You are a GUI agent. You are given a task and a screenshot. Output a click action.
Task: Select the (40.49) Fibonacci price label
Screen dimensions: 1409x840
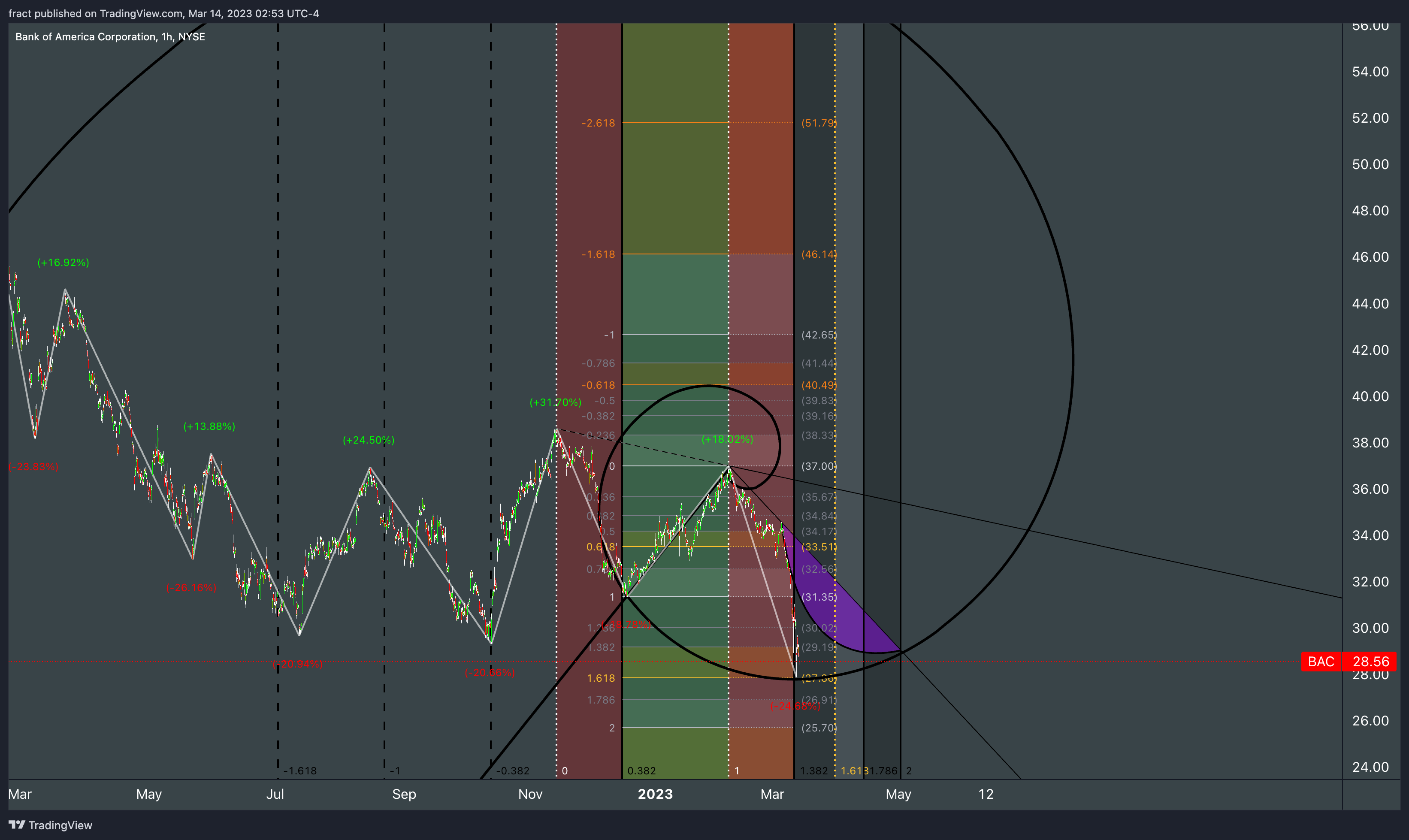[819, 385]
